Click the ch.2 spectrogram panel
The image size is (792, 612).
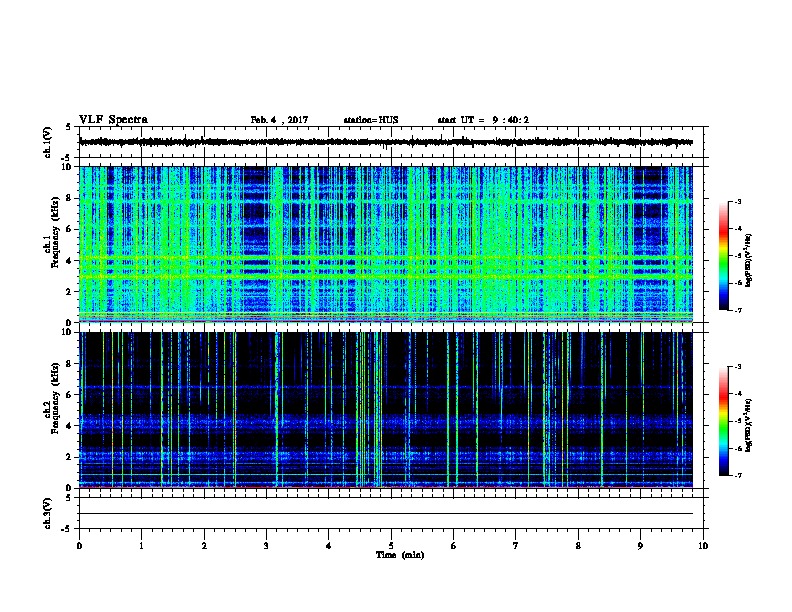pos(386,410)
